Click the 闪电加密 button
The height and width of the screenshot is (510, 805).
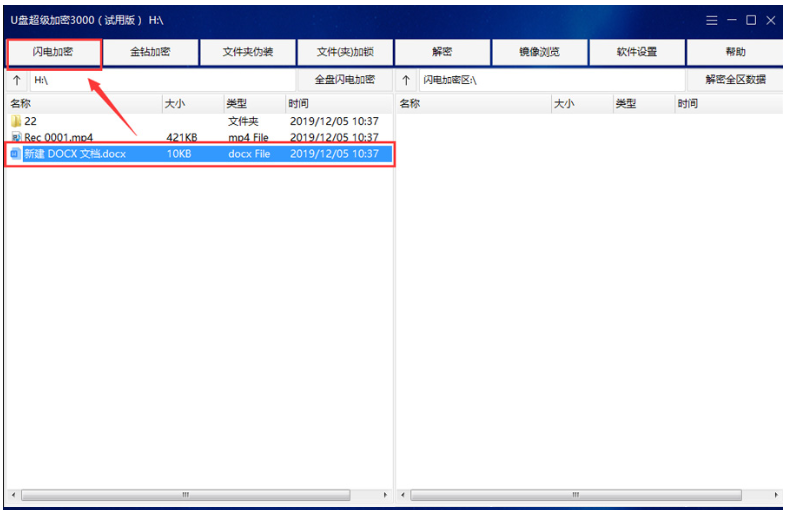[x=53, y=52]
